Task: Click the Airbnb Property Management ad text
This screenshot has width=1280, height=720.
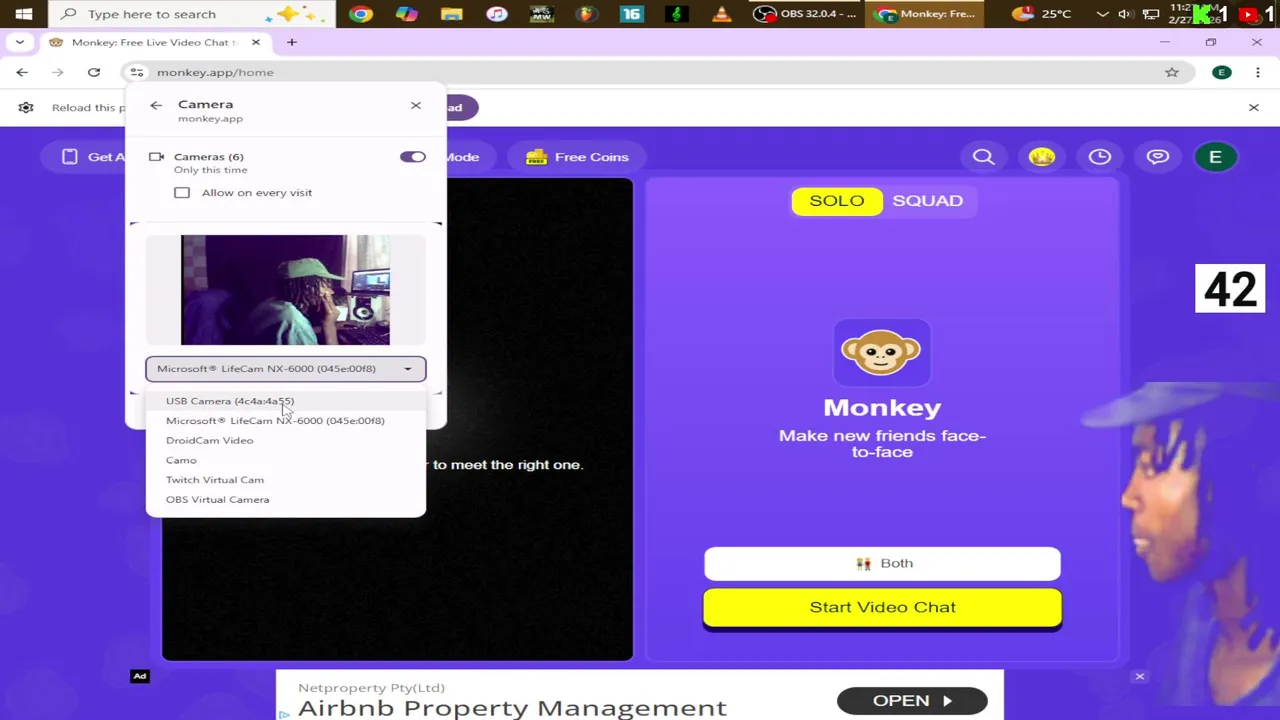Action: [x=512, y=708]
